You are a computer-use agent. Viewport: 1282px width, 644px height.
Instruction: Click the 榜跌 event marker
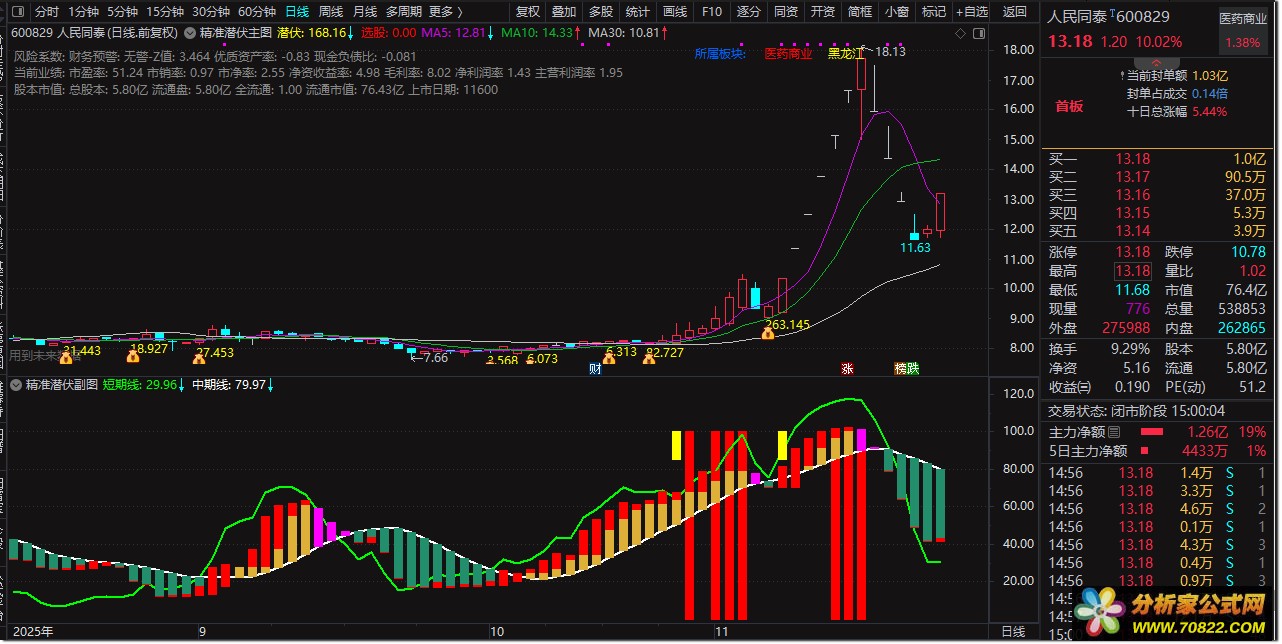pyautogui.click(x=906, y=369)
